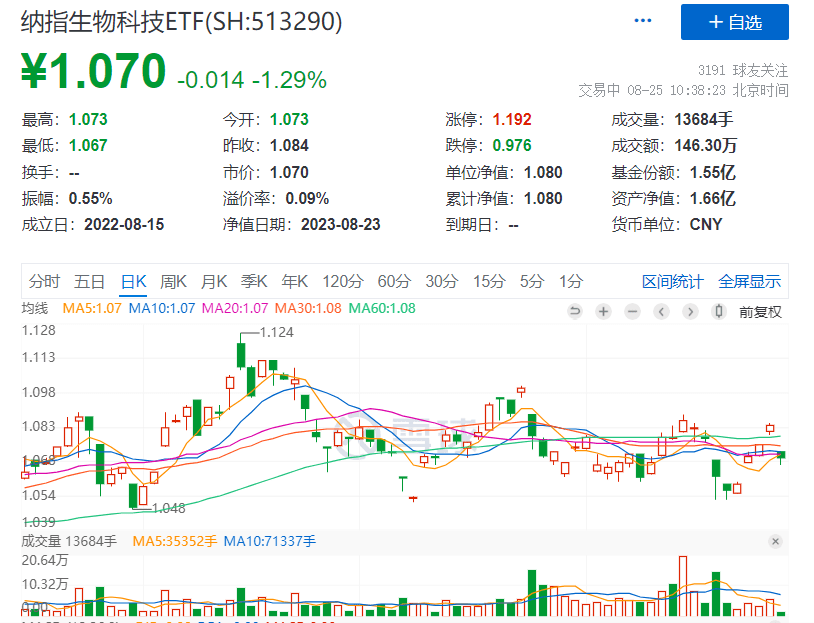Click the reset chart view icon
This screenshot has height=623, width=814.
[x=575, y=311]
